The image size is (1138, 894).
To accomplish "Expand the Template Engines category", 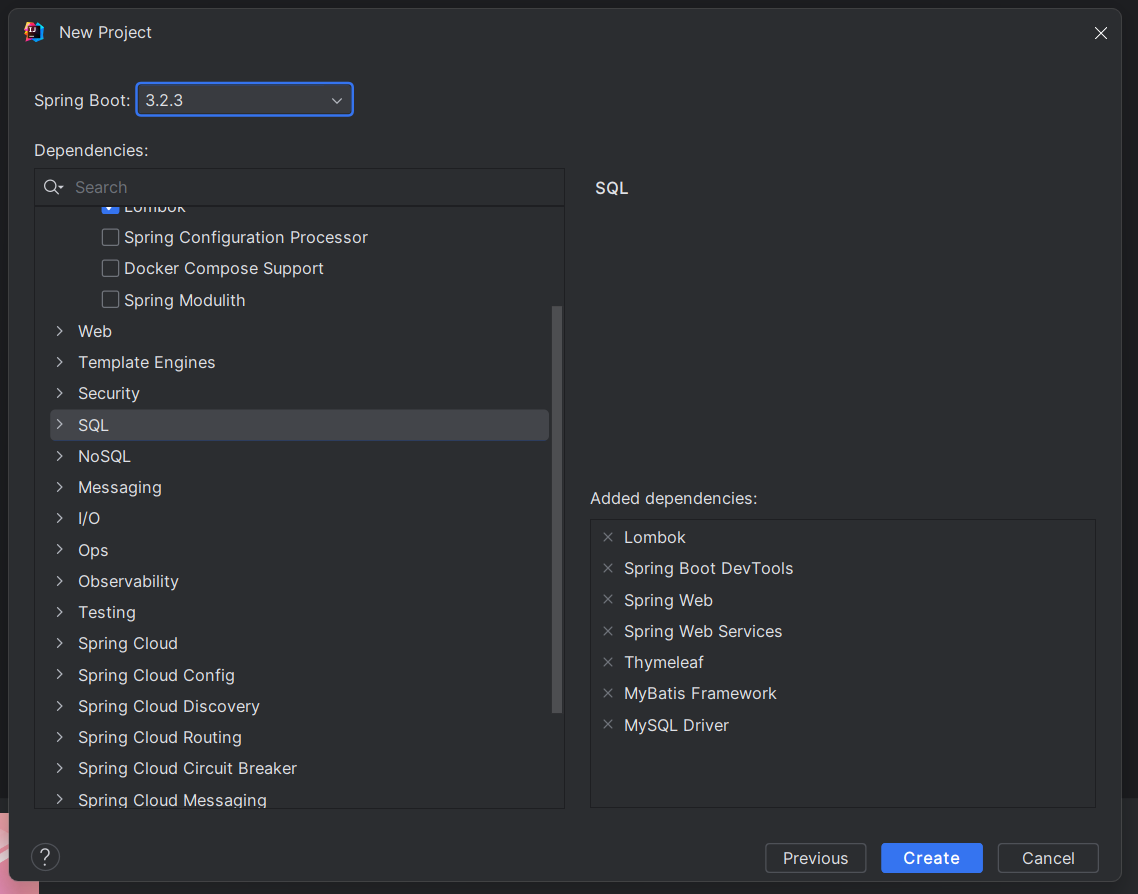I will 60,362.
